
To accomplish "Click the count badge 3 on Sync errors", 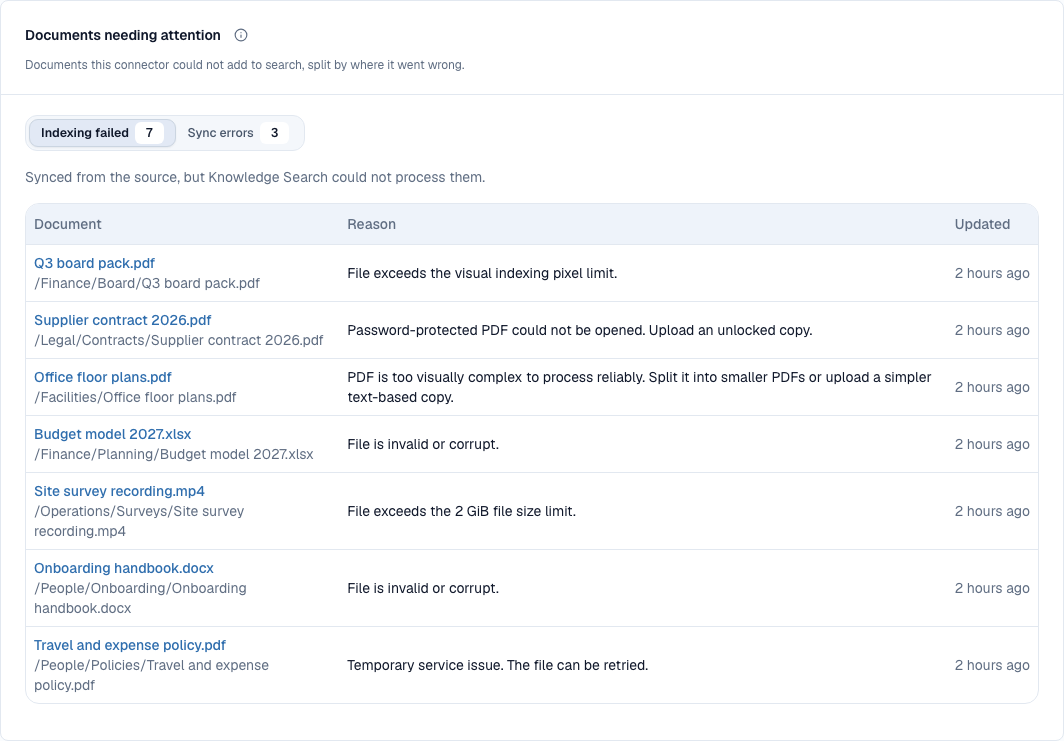I will pyautogui.click(x=274, y=133).
